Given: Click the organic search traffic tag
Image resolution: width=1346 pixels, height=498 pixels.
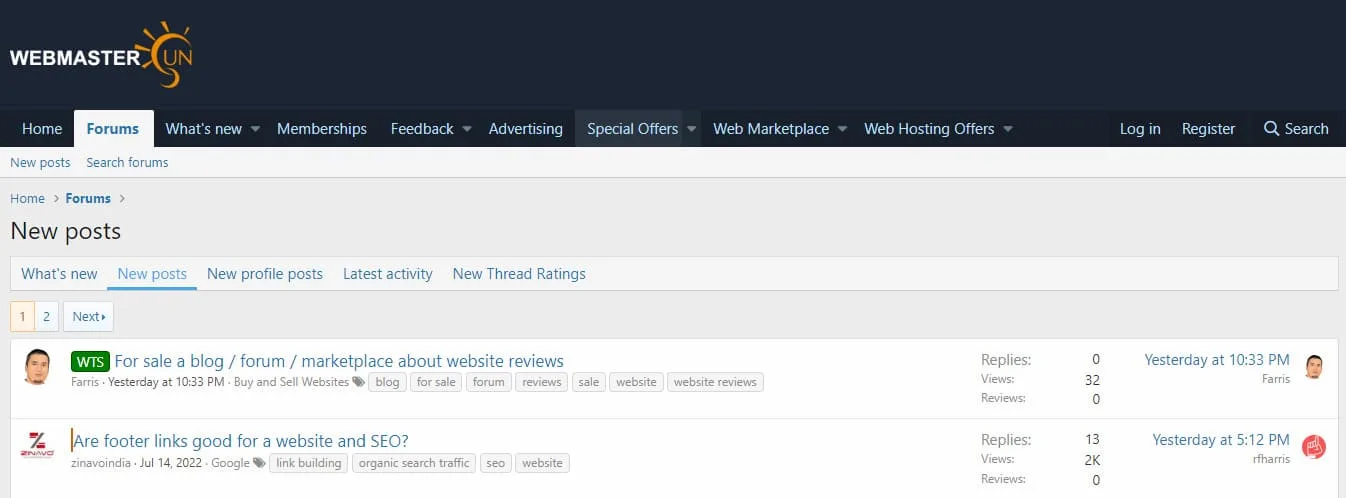Looking at the screenshot, I should click(x=414, y=463).
